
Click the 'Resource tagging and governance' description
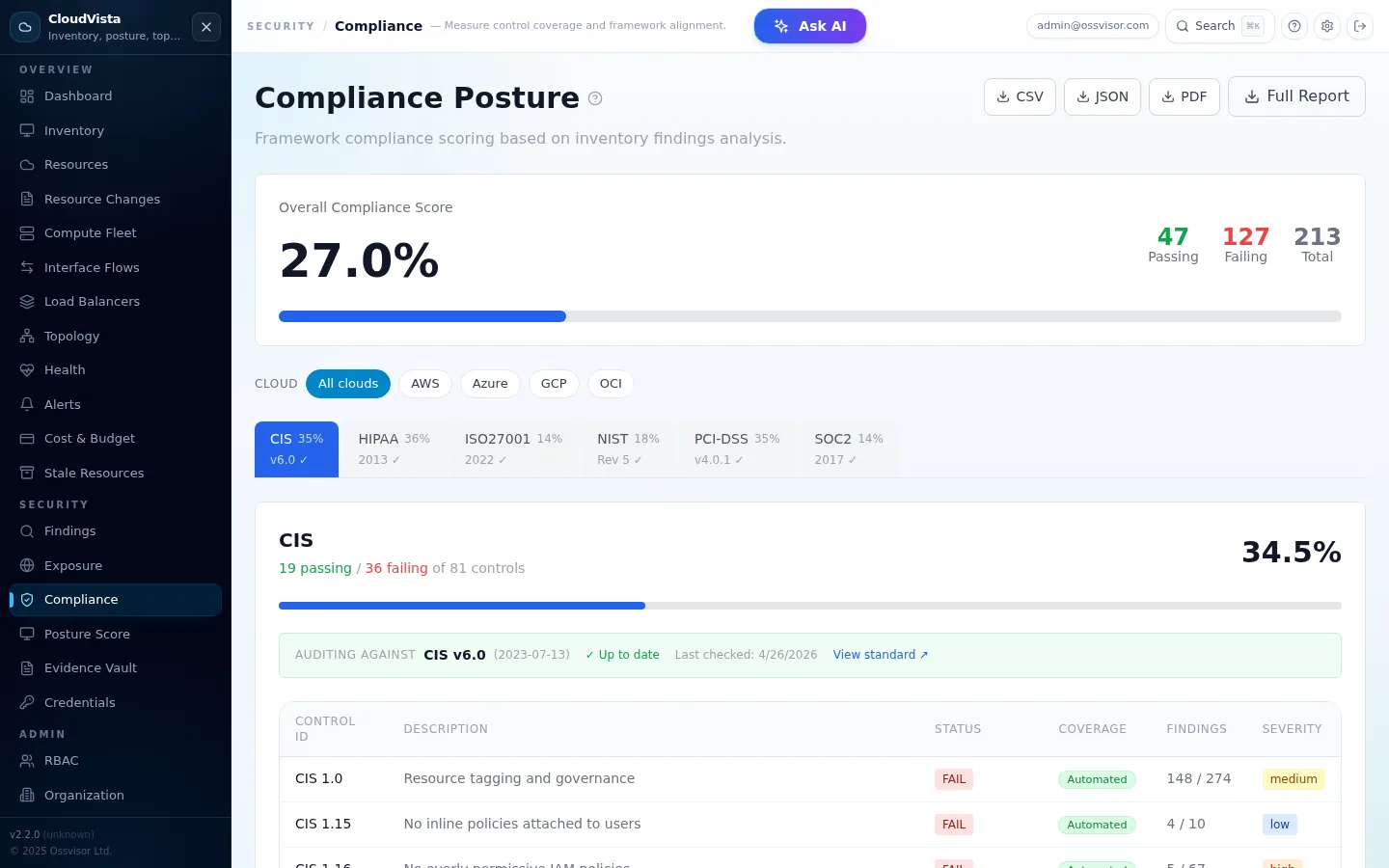point(519,778)
